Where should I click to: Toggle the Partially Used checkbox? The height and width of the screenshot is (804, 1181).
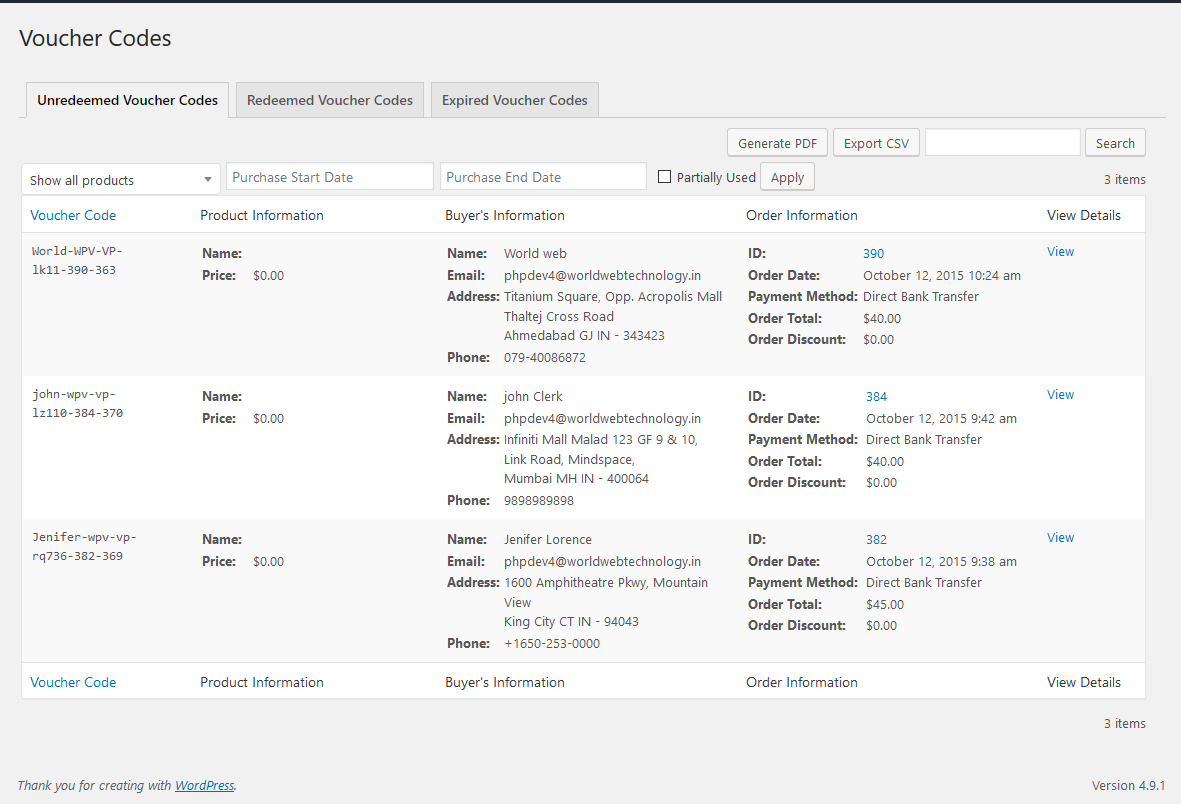(665, 177)
